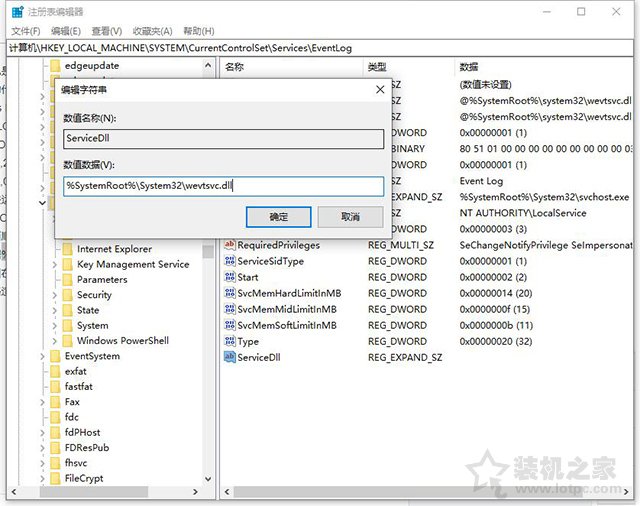Expand the Key Management Service node
Viewport: 640px width, 506px height.
click(x=55, y=265)
